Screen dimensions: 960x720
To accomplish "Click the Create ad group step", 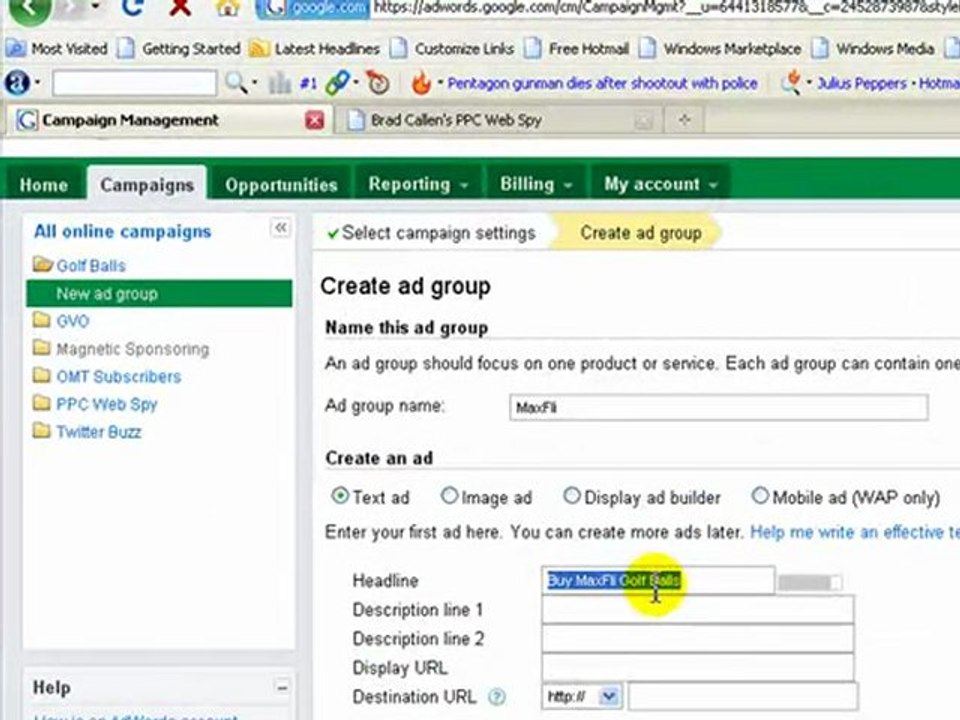I will pyautogui.click(x=640, y=233).
